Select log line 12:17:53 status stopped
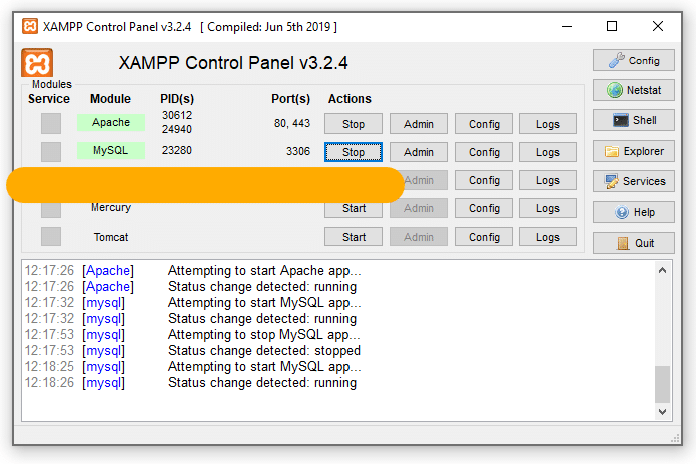Viewport: 696px width, 464px height. (x=193, y=350)
